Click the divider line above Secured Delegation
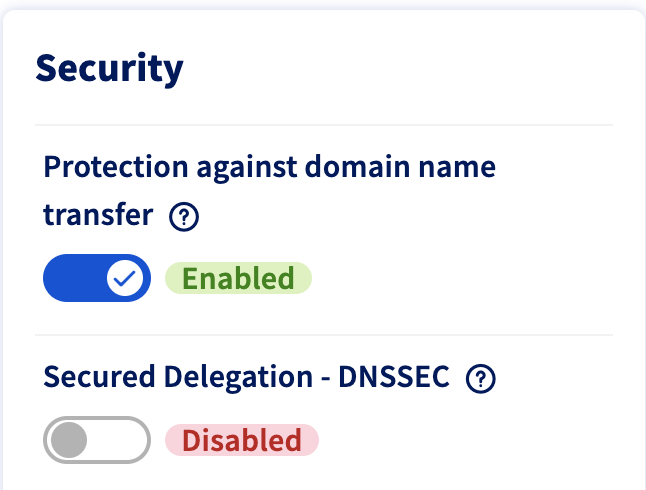The height and width of the screenshot is (490, 646). click(x=324, y=335)
